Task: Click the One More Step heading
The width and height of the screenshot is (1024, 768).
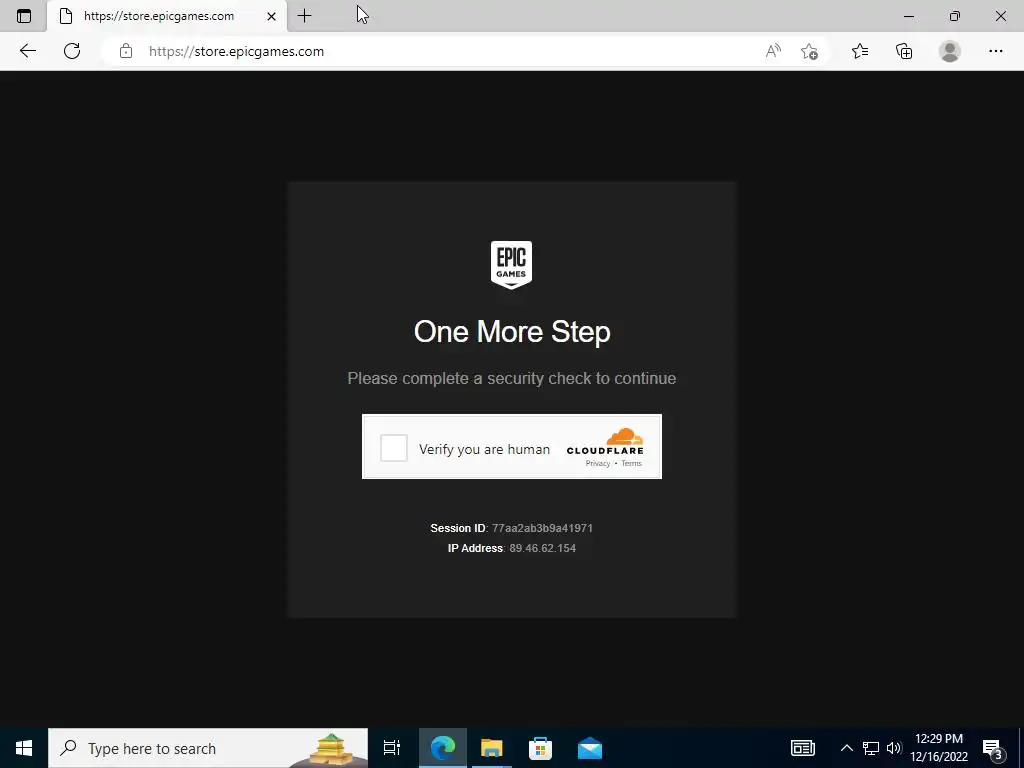Action: click(512, 332)
